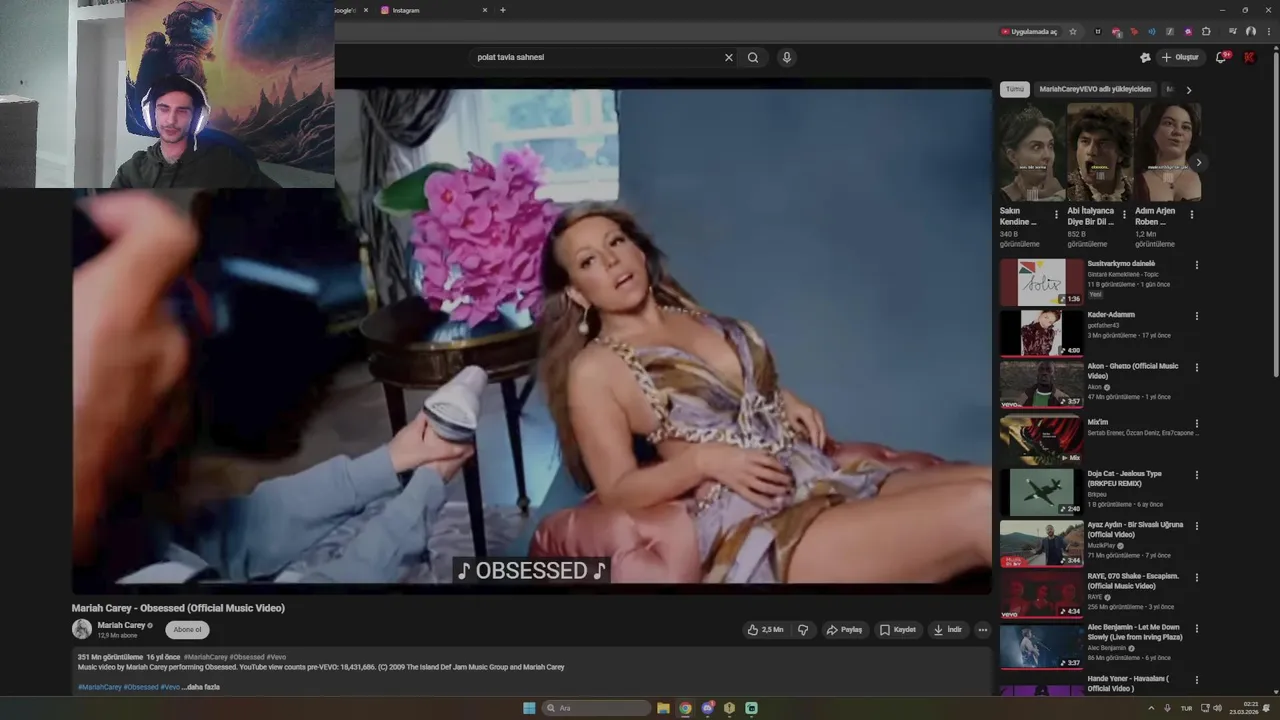The width and height of the screenshot is (1280, 720).
Task: Open menu for Akon - Ghetto video
Action: point(1196,367)
